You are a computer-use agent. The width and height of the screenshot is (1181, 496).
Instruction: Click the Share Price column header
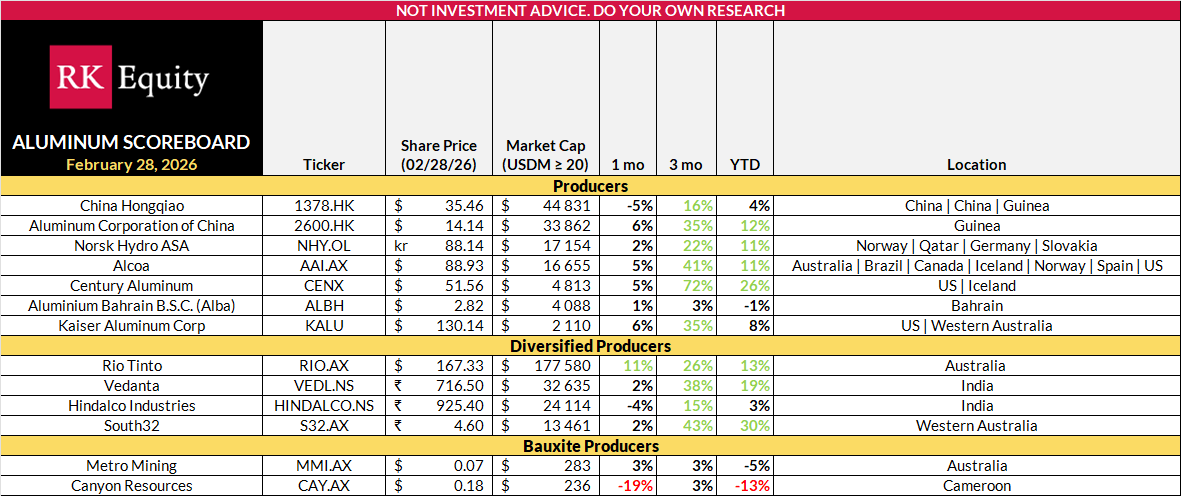click(x=438, y=154)
